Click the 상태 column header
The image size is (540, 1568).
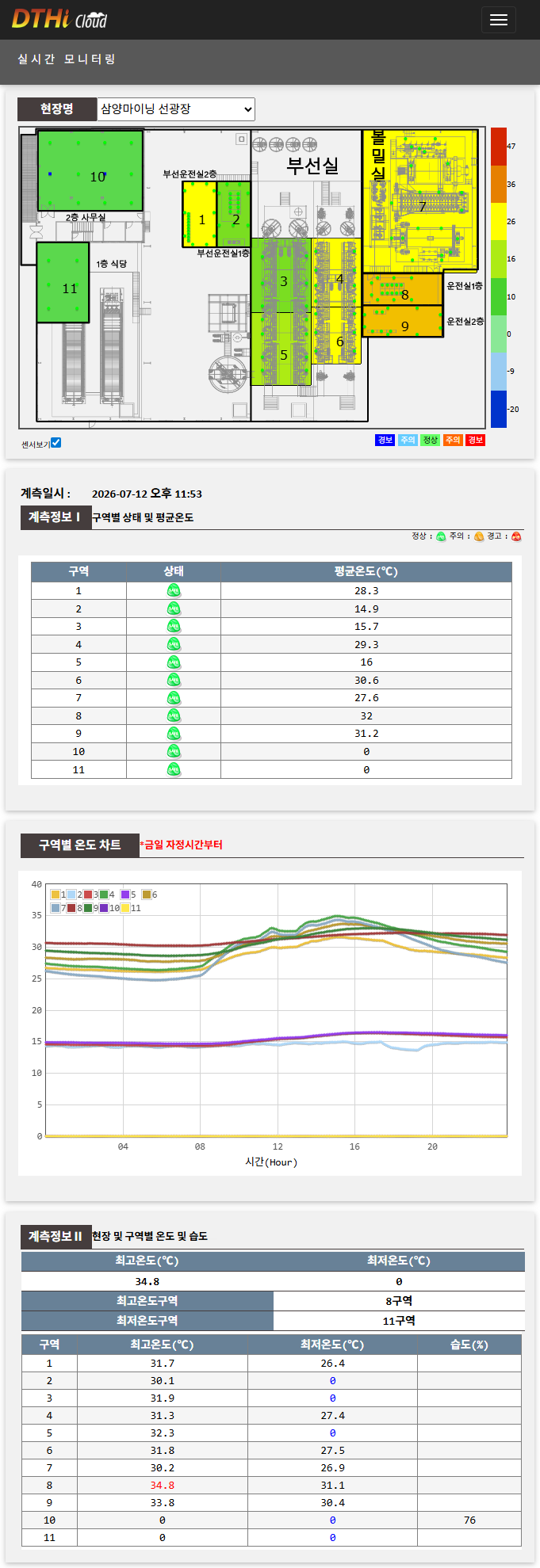coord(174,571)
